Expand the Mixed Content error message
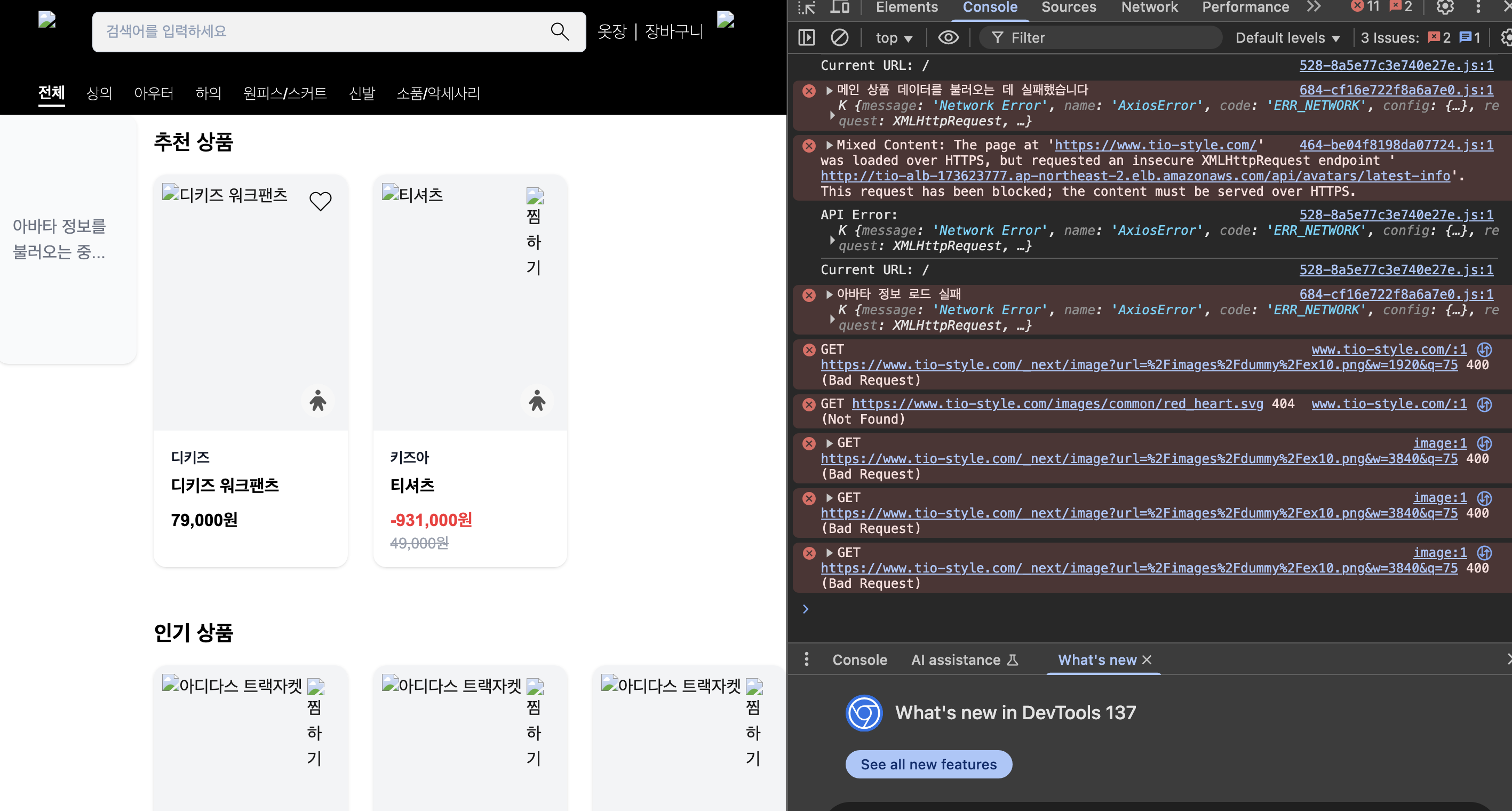 pos(829,145)
